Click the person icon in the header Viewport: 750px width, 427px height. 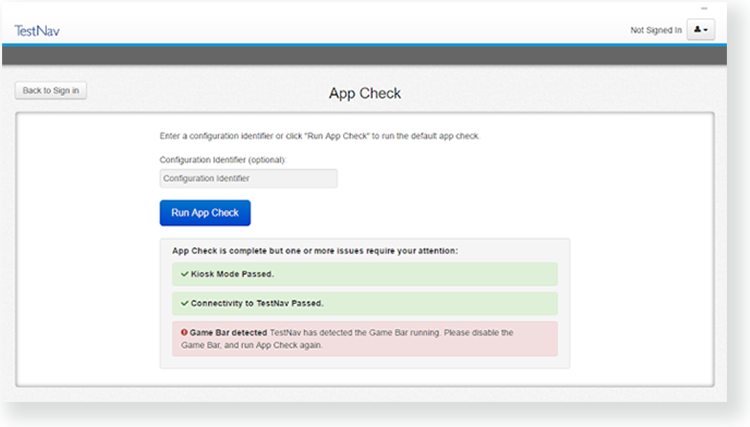697,30
